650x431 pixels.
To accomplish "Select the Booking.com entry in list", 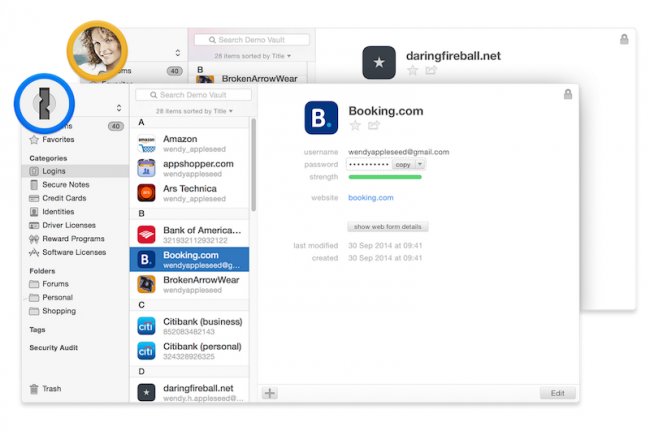I will 190,260.
